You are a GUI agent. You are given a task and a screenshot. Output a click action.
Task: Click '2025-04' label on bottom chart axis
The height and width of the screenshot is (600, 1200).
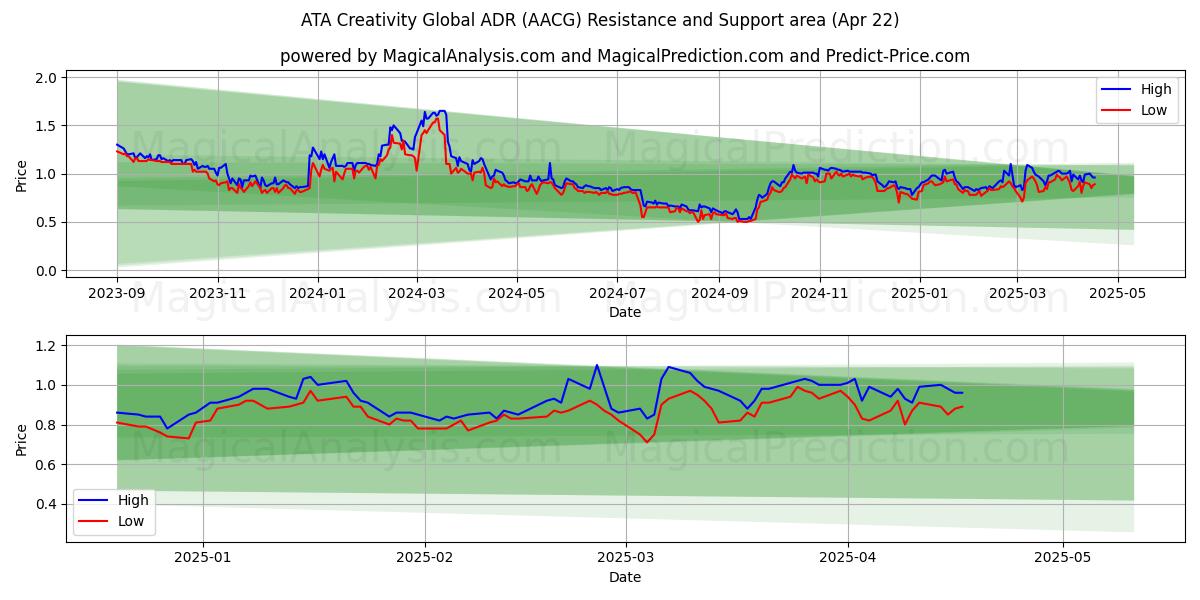point(848,558)
